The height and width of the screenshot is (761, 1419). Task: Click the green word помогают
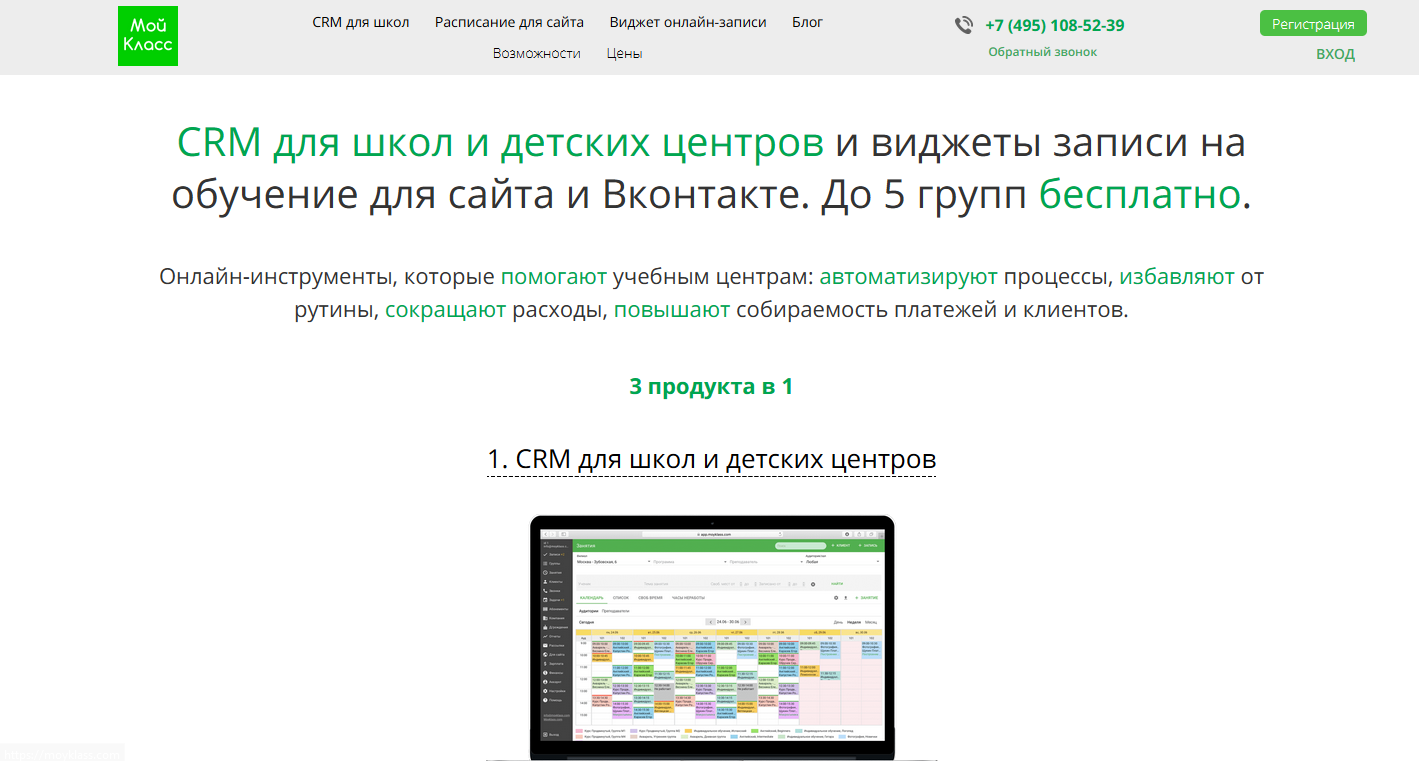pyautogui.click(x=554, y=277)
